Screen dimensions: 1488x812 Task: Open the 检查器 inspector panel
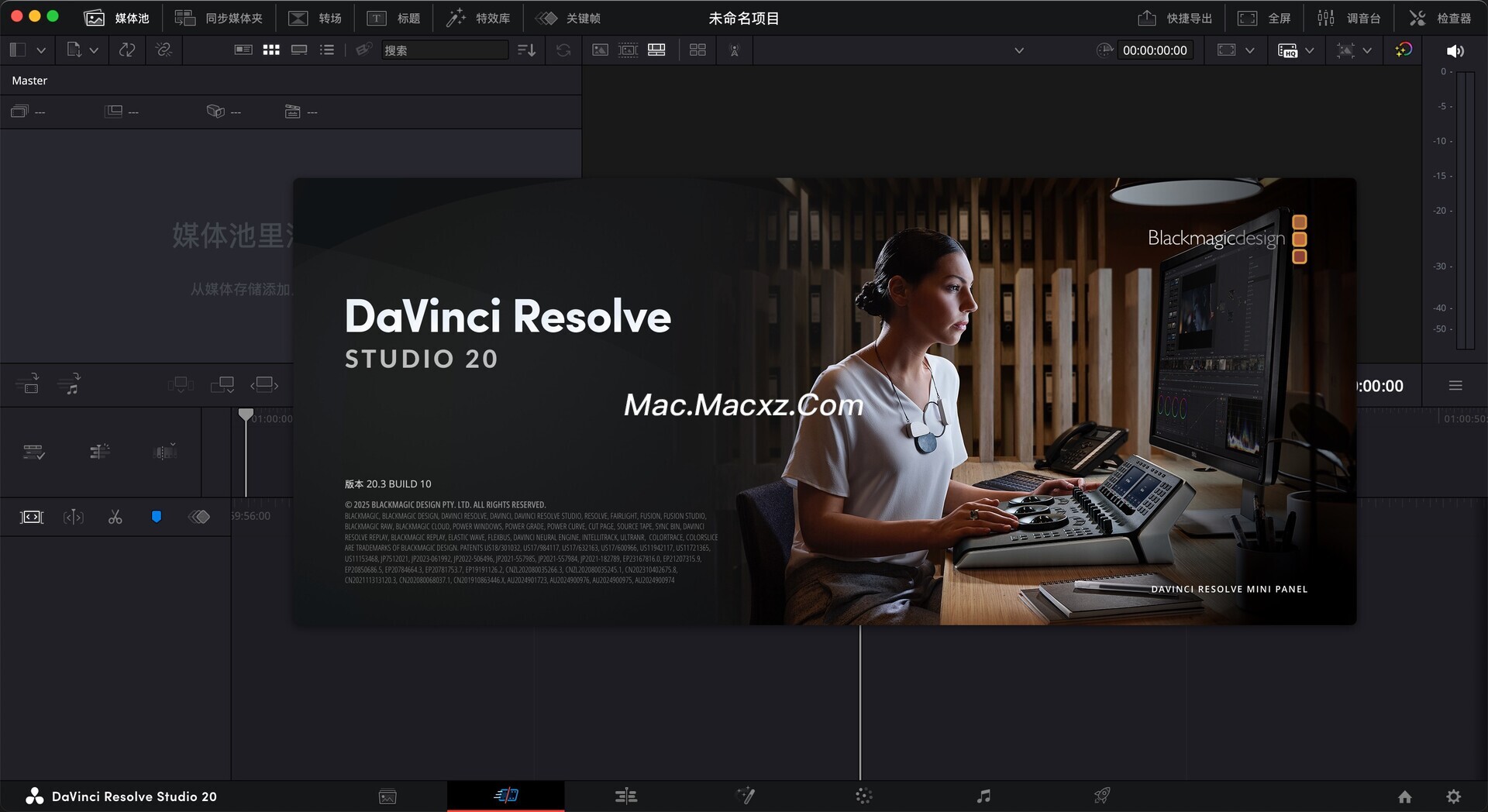pos(1440,18)
